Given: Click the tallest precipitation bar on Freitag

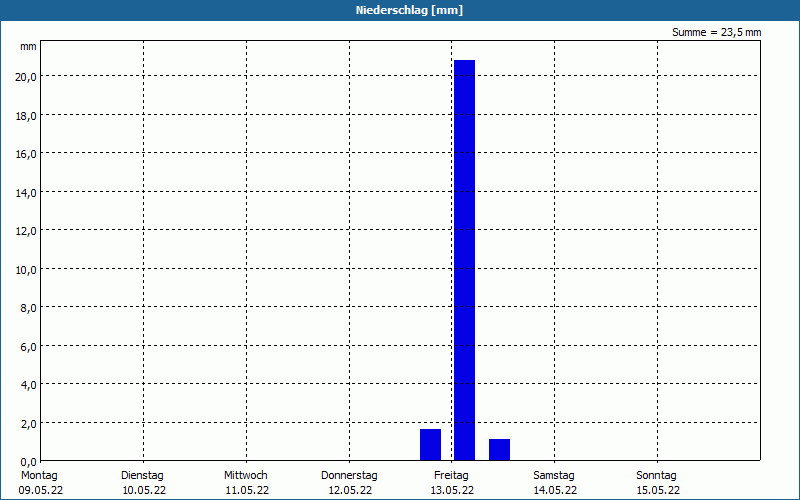Looking at the screenshot, I should tap(464, 260).
